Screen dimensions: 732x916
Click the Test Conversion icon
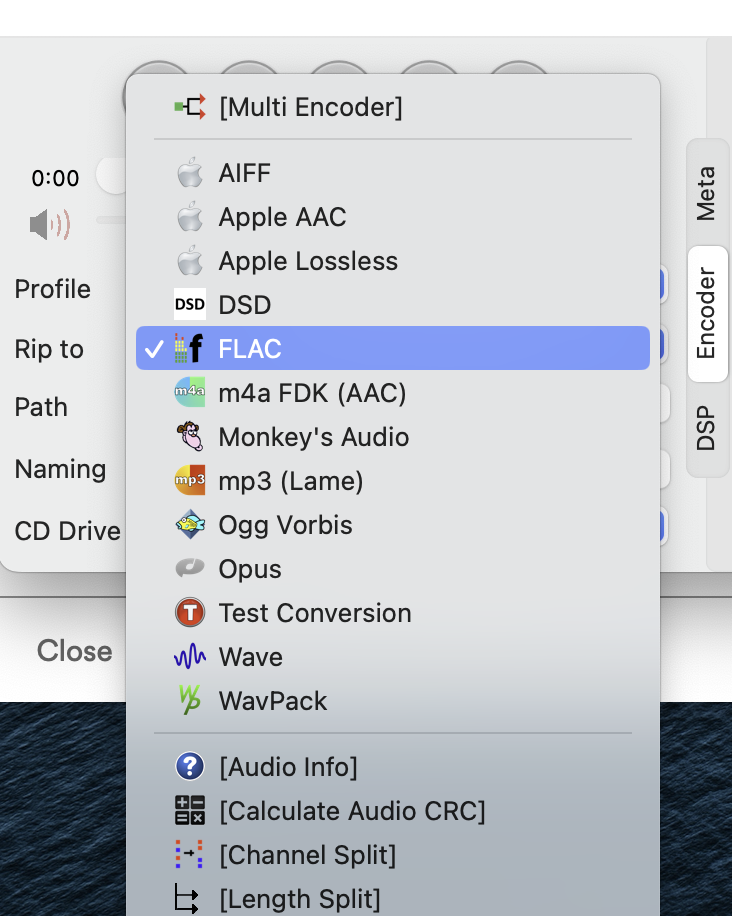(190, 613)
